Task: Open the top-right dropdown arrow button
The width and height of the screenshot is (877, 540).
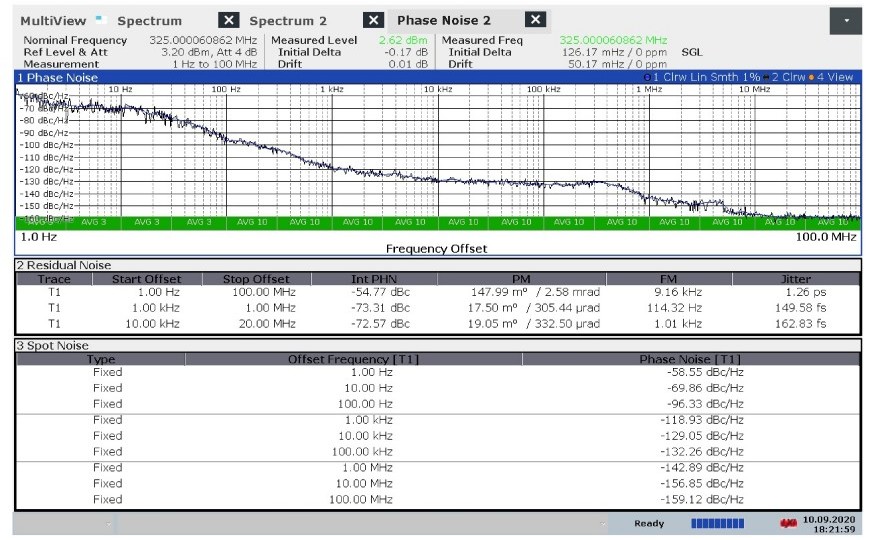Action: point(846,20)
